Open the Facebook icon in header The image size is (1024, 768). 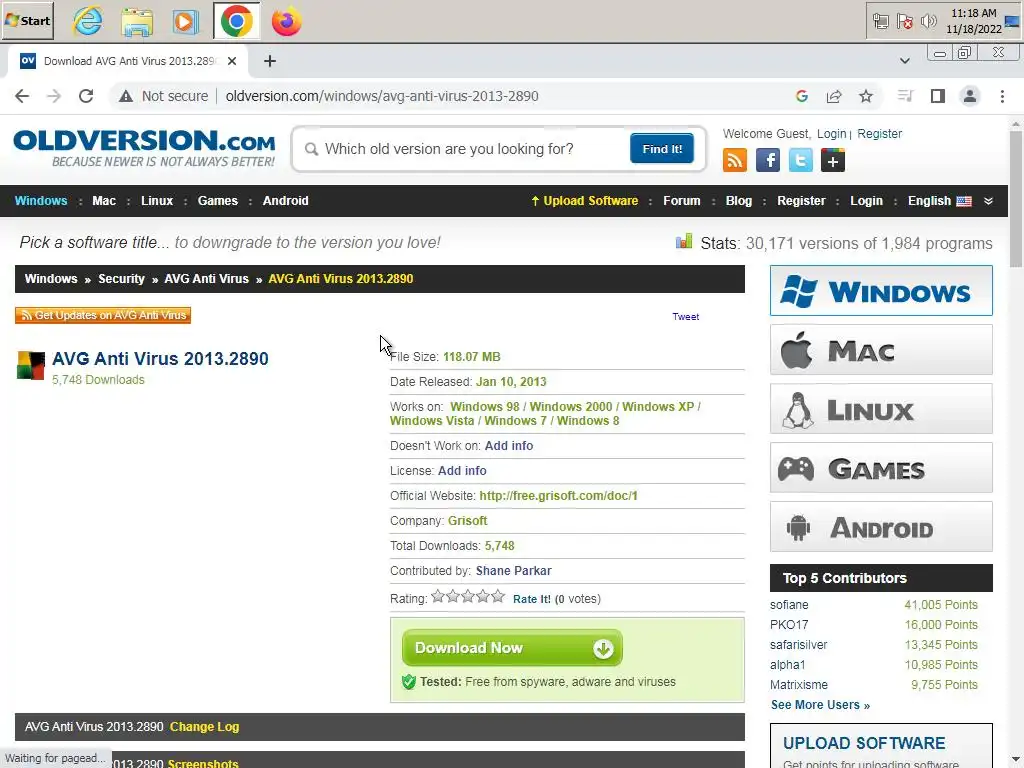767,160
